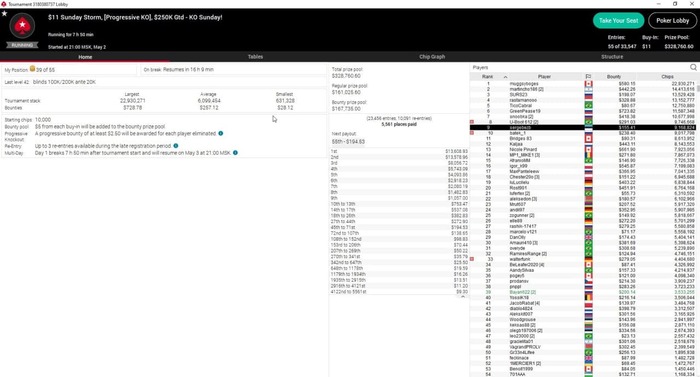Click the Last level 42 blinds text
The image size is (700, 377).
click(x=50, y=82)
